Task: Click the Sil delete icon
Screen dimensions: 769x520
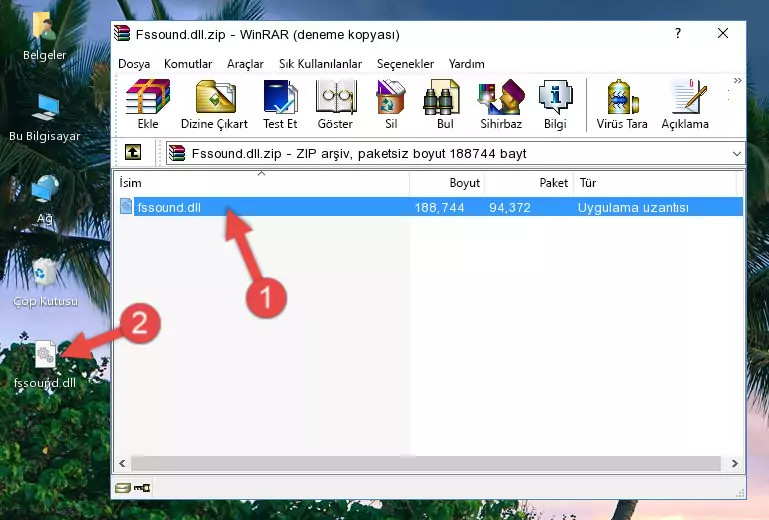Action: coord(391,104)
